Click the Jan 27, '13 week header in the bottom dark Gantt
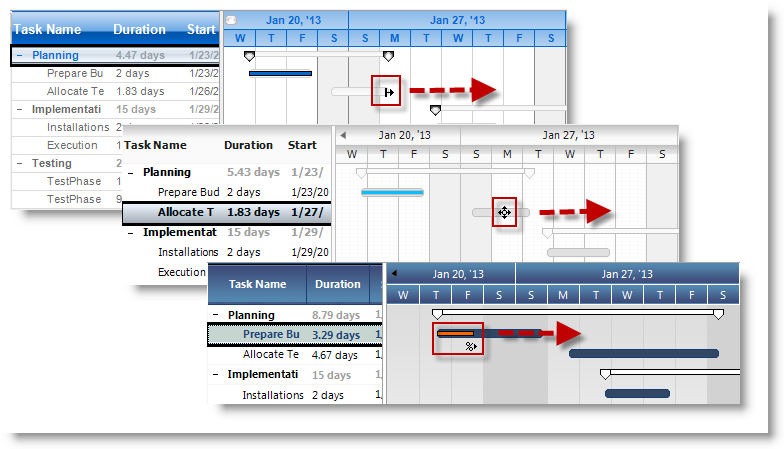Image resolution: width=784 pixels, height=449 pixels. point(627,274)
